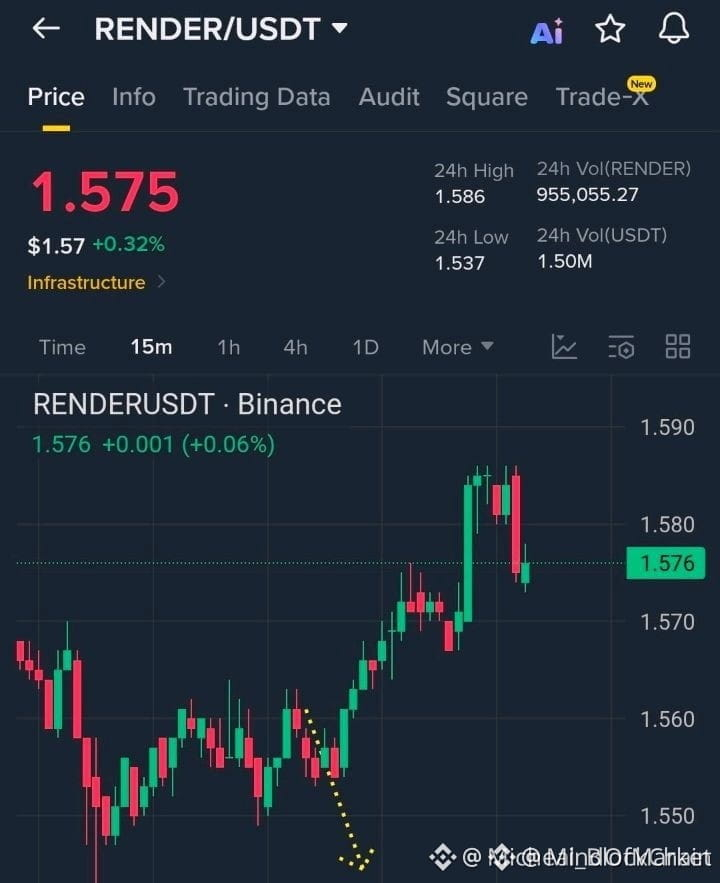
Task: Open chart indicators line-graph icon
Action: (564, 346)
